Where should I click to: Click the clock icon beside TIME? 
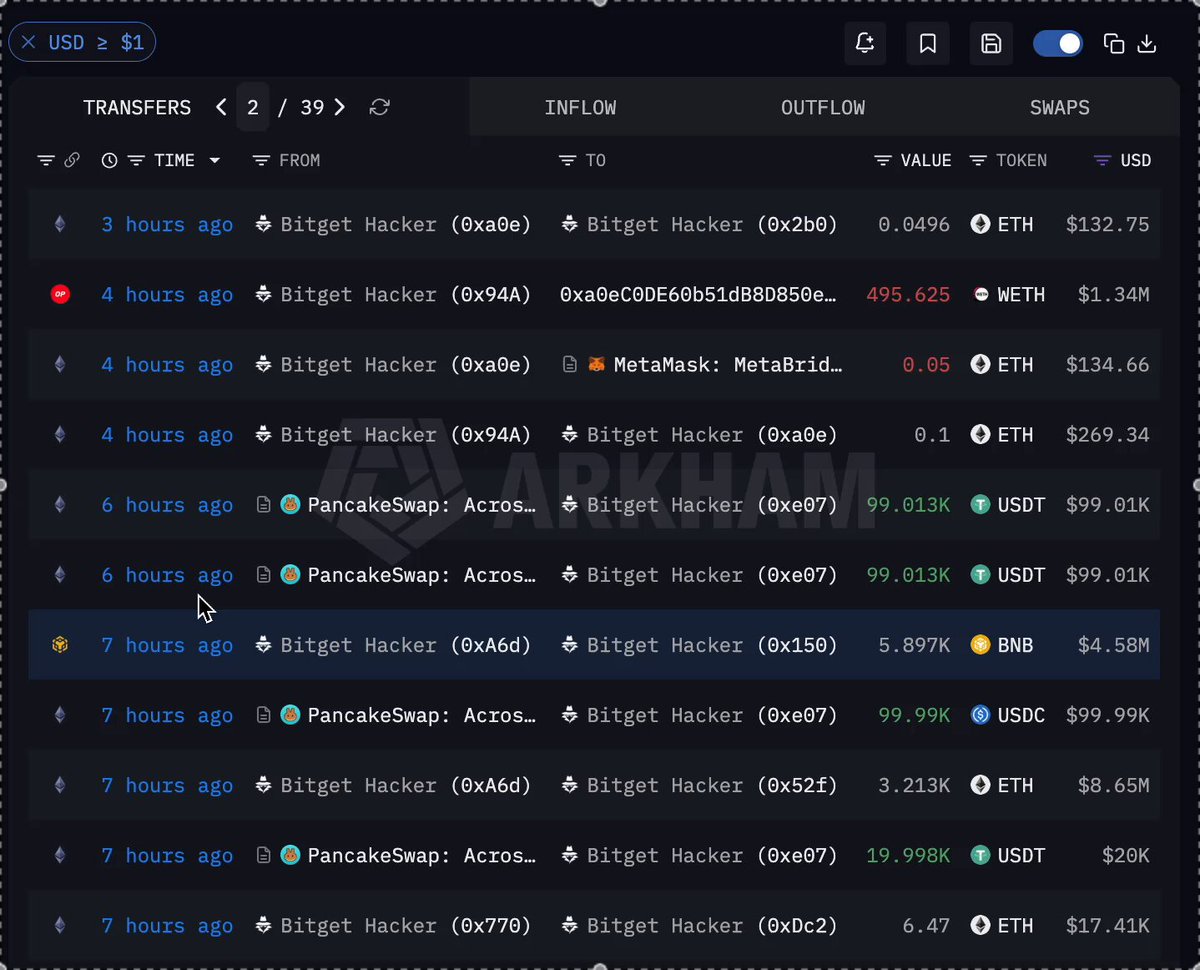110,160
